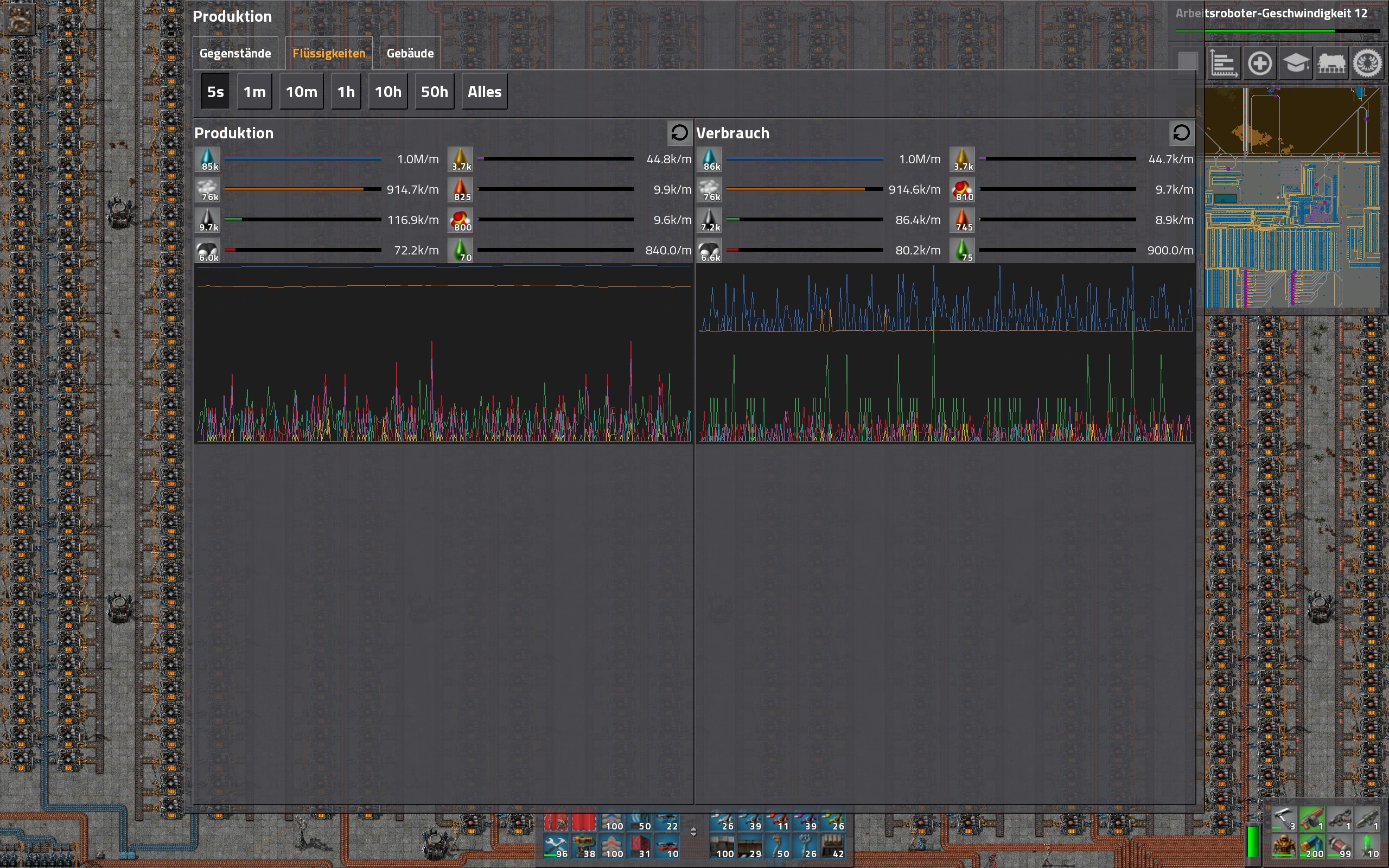The image size is (1389, 868).
Task: Select the 1h time range
Action: click(346, 92)
